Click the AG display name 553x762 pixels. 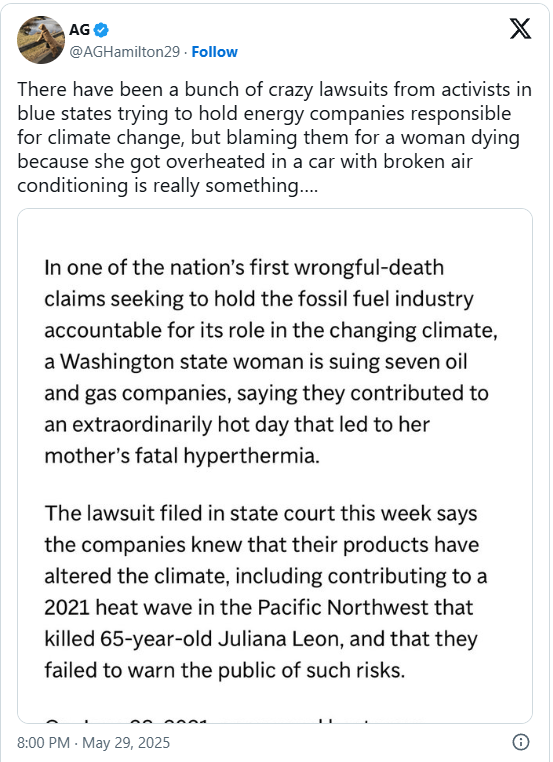pos(79,30)
